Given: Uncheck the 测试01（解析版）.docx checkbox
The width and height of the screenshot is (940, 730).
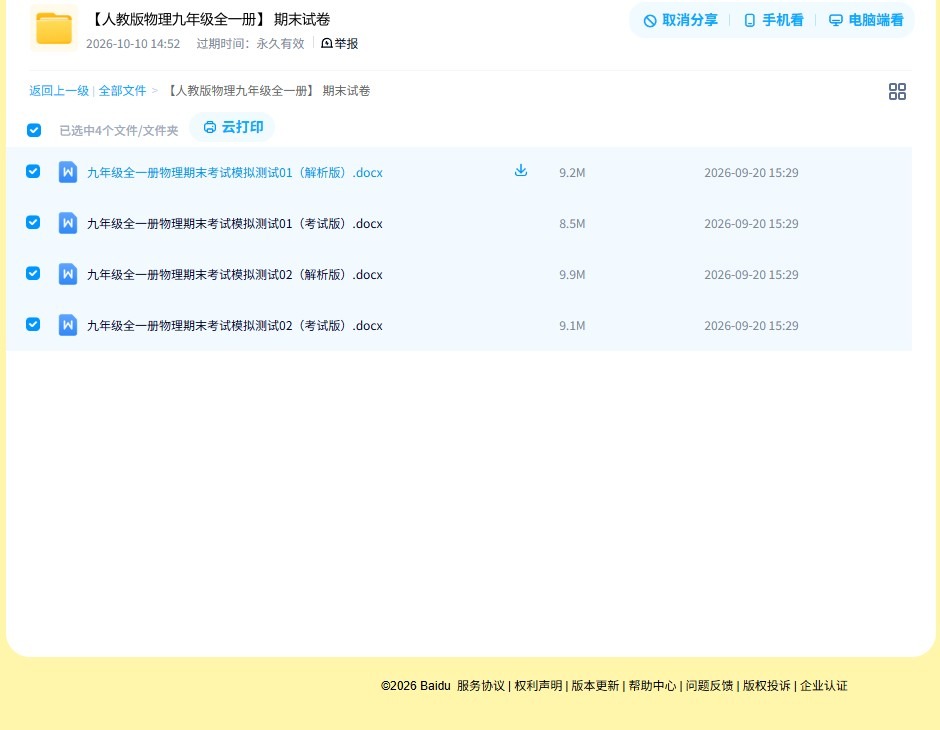Looking at the screenshot, I should point(33,171).
